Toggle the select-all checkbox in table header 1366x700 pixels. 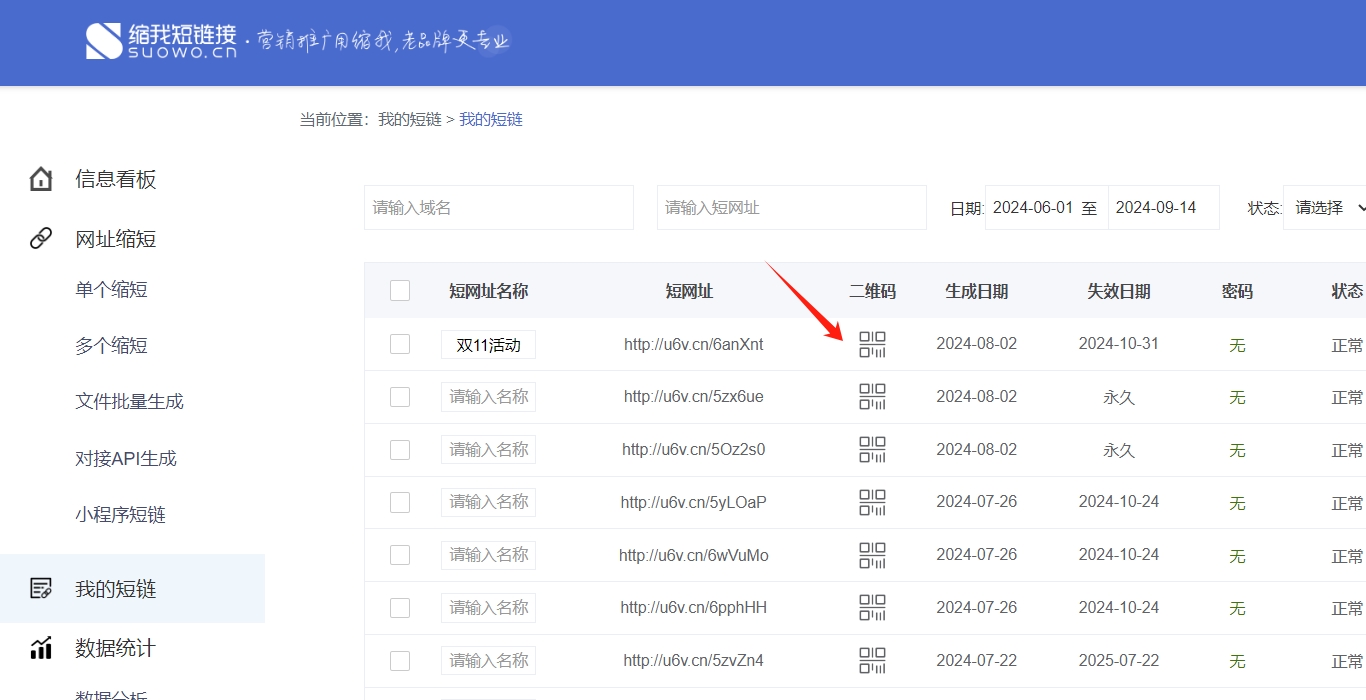click(400, 291)
